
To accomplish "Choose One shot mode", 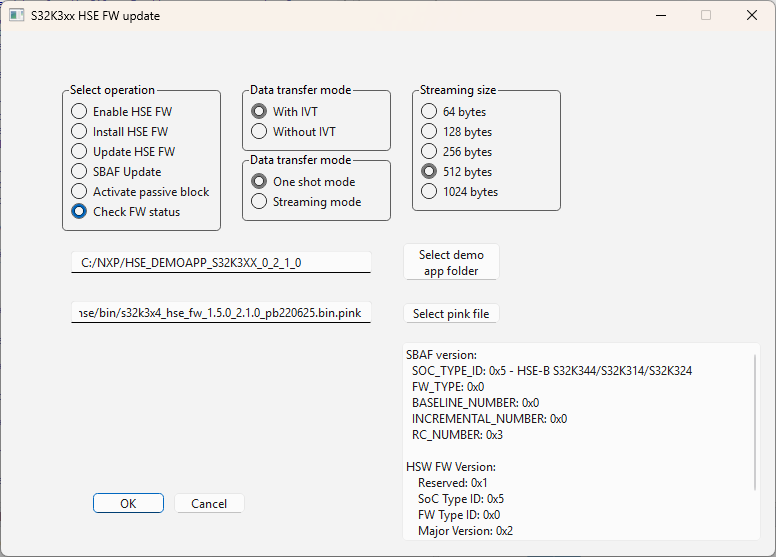I will click(x=259, y=182).
